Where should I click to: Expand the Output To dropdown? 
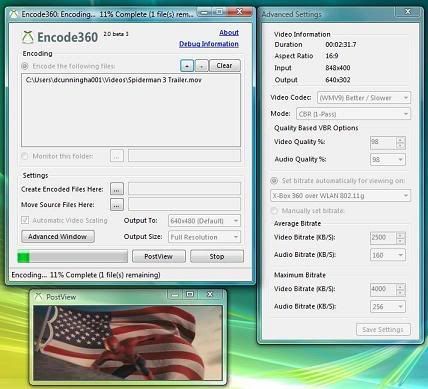point(204,221)
